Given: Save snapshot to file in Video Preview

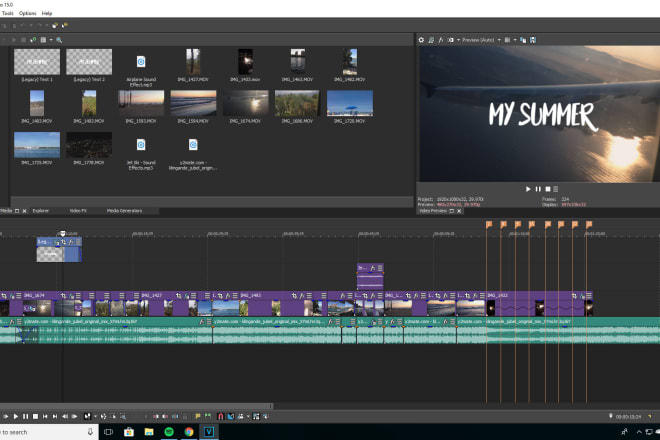Looking at the screenshot, I should point(533,40).
